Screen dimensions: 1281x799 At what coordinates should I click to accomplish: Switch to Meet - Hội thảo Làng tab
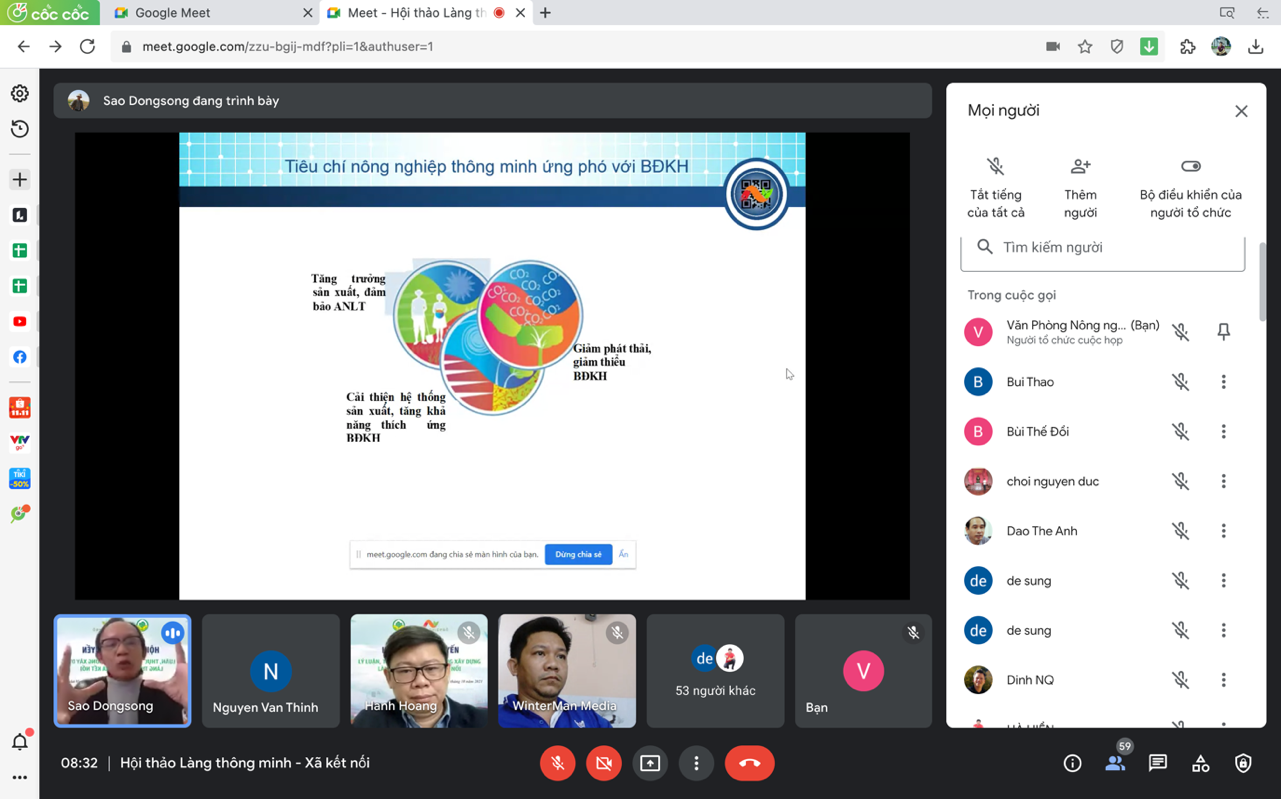tap(426, 13)
